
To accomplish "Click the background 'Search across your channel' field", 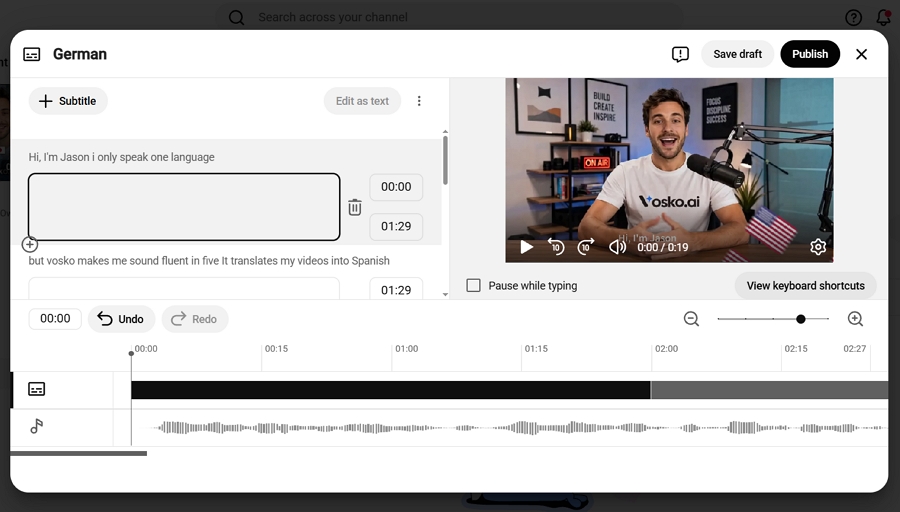I will [333, 17].
